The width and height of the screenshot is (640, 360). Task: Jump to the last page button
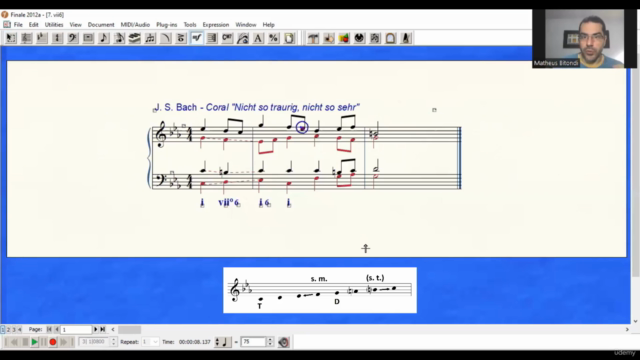click(x=103, y=329)
